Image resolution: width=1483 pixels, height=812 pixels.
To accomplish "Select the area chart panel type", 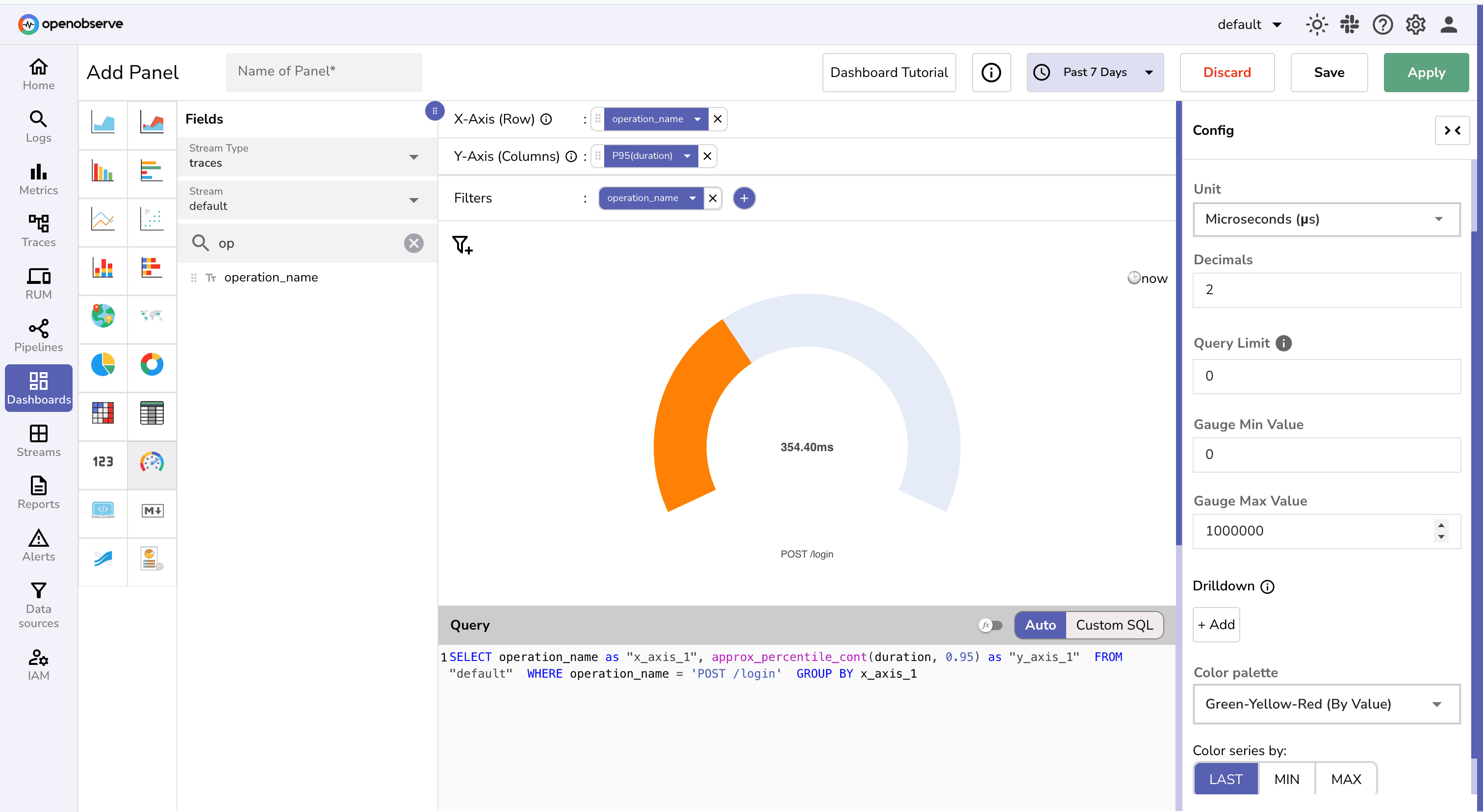I will (x=102, y=125).
